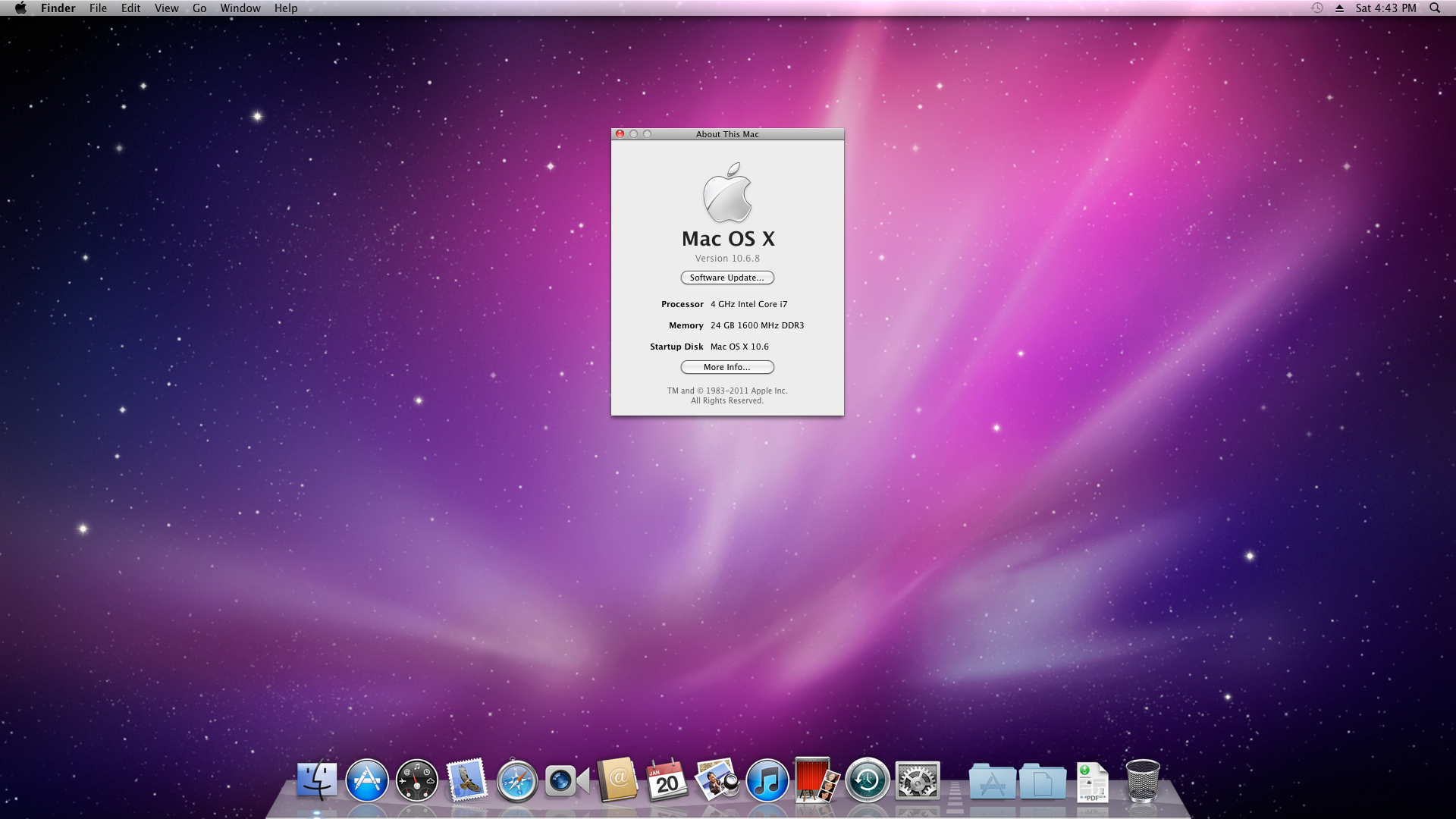The image size is (1456, 819).
Task: Open the Go menu
Action: (199, 8)
